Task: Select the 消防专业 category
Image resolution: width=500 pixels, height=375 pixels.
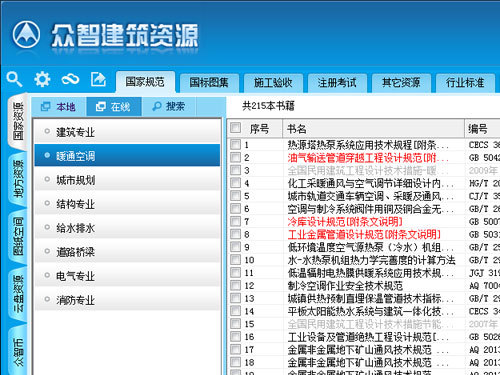Action: click(127, 300)
